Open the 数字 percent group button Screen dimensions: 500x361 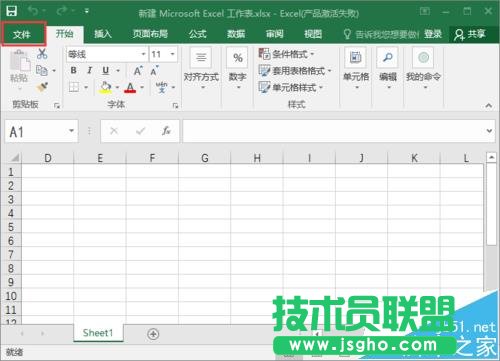click(x=237, y=69)
